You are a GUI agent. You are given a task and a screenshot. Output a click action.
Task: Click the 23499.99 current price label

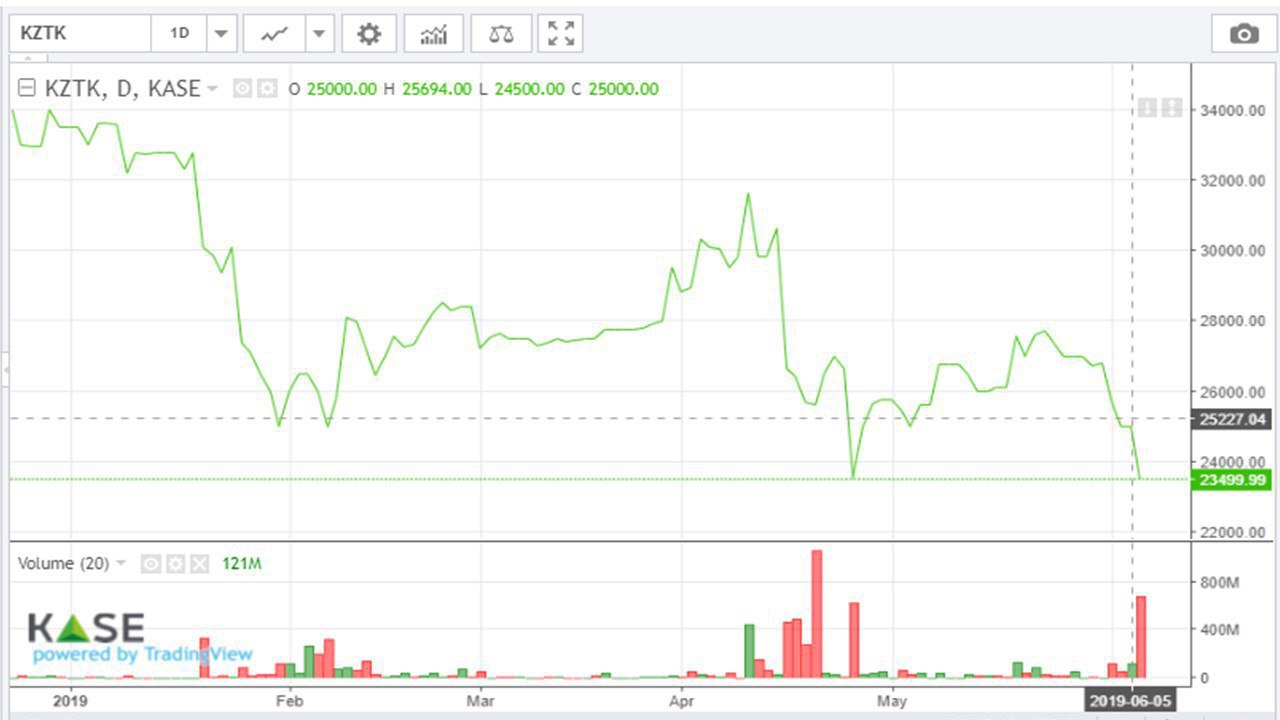point(1231,481)
